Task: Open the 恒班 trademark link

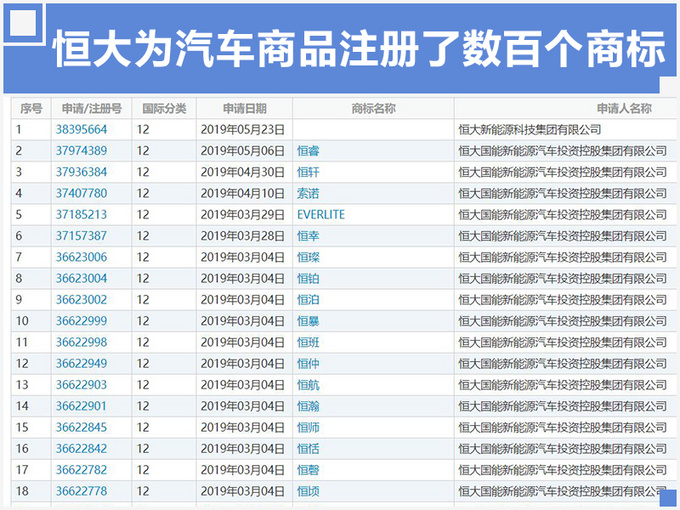Action: coord(308,342)
